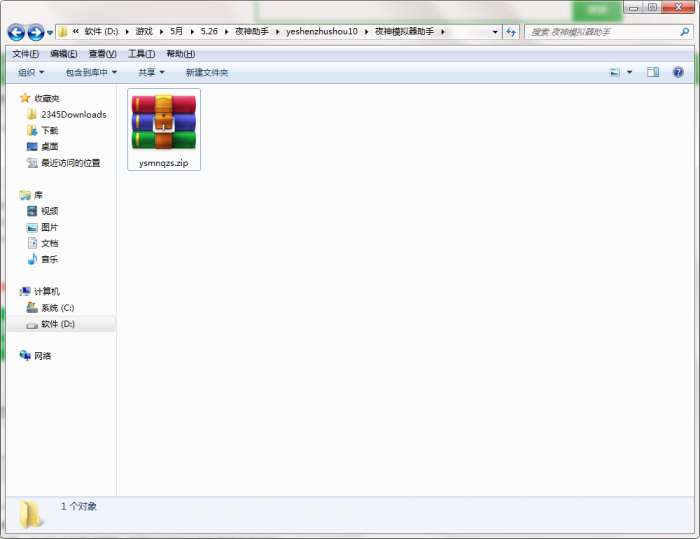Select the ysmnqzs.zip archive file
This screenshot has height=539, width=700.
pos(164,129)
